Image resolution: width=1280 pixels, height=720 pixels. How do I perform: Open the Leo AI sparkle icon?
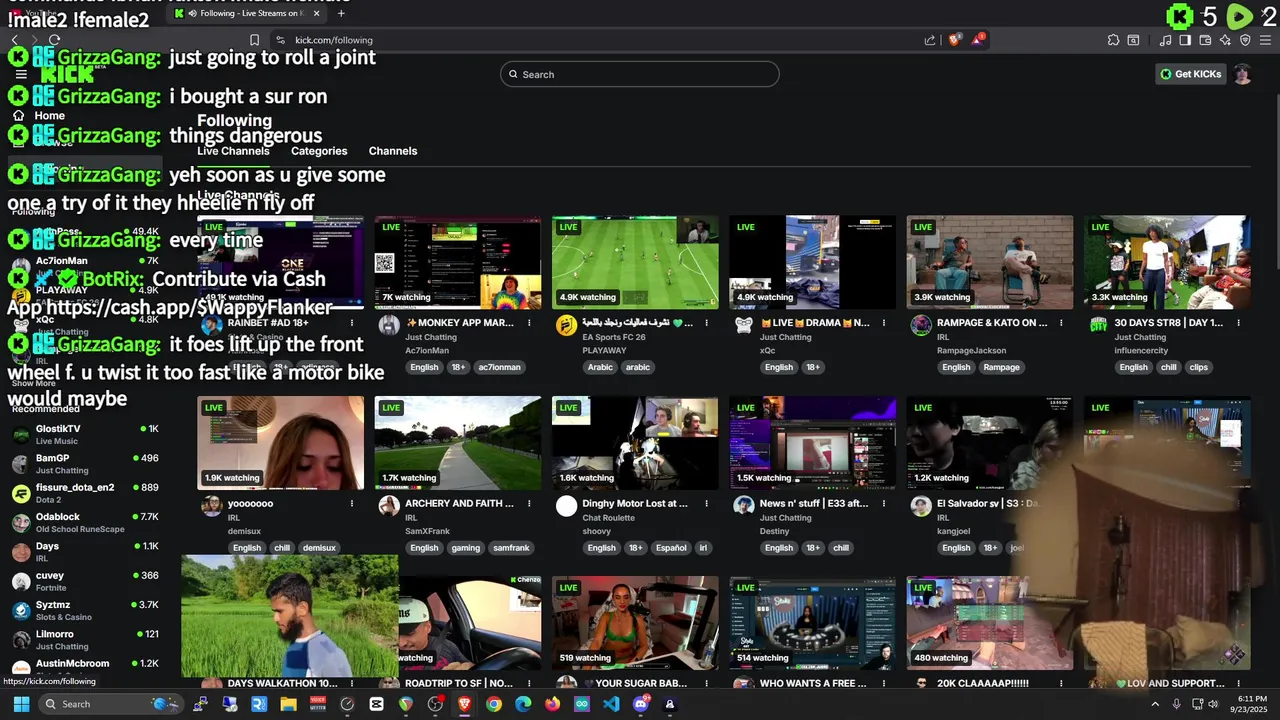click(x=1225, y=40)
